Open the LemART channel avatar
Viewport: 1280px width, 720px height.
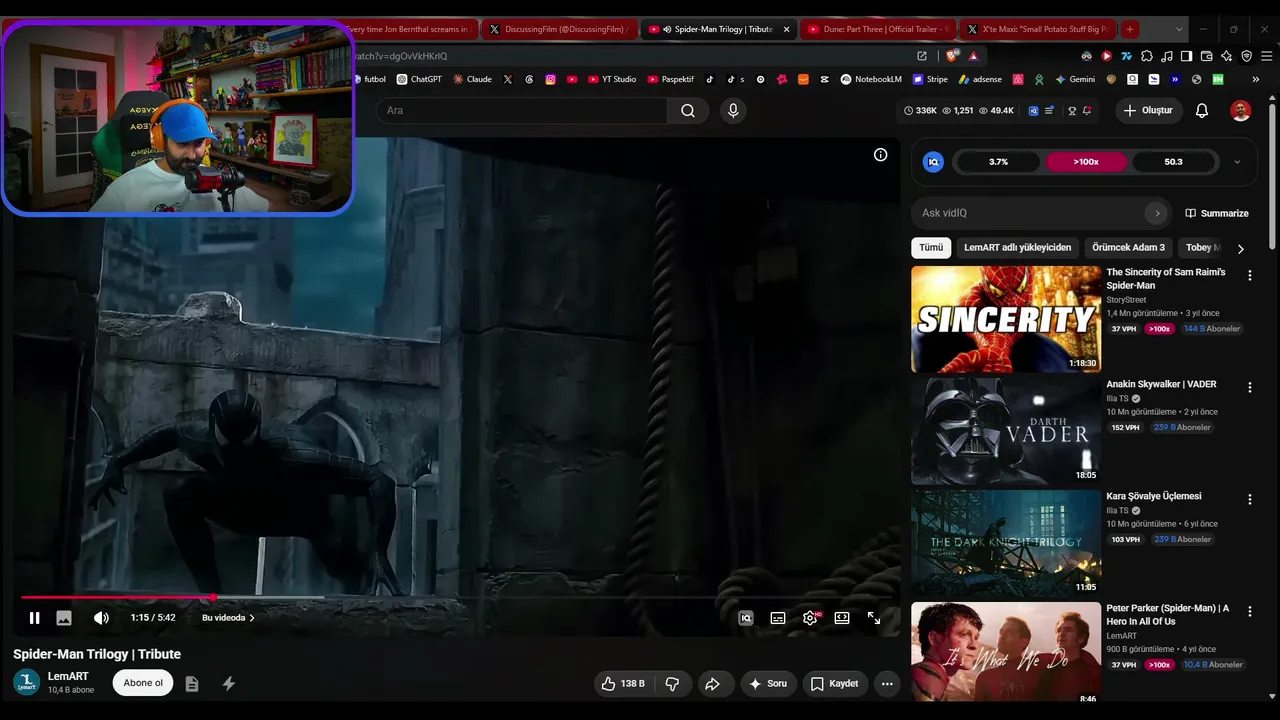26,683
